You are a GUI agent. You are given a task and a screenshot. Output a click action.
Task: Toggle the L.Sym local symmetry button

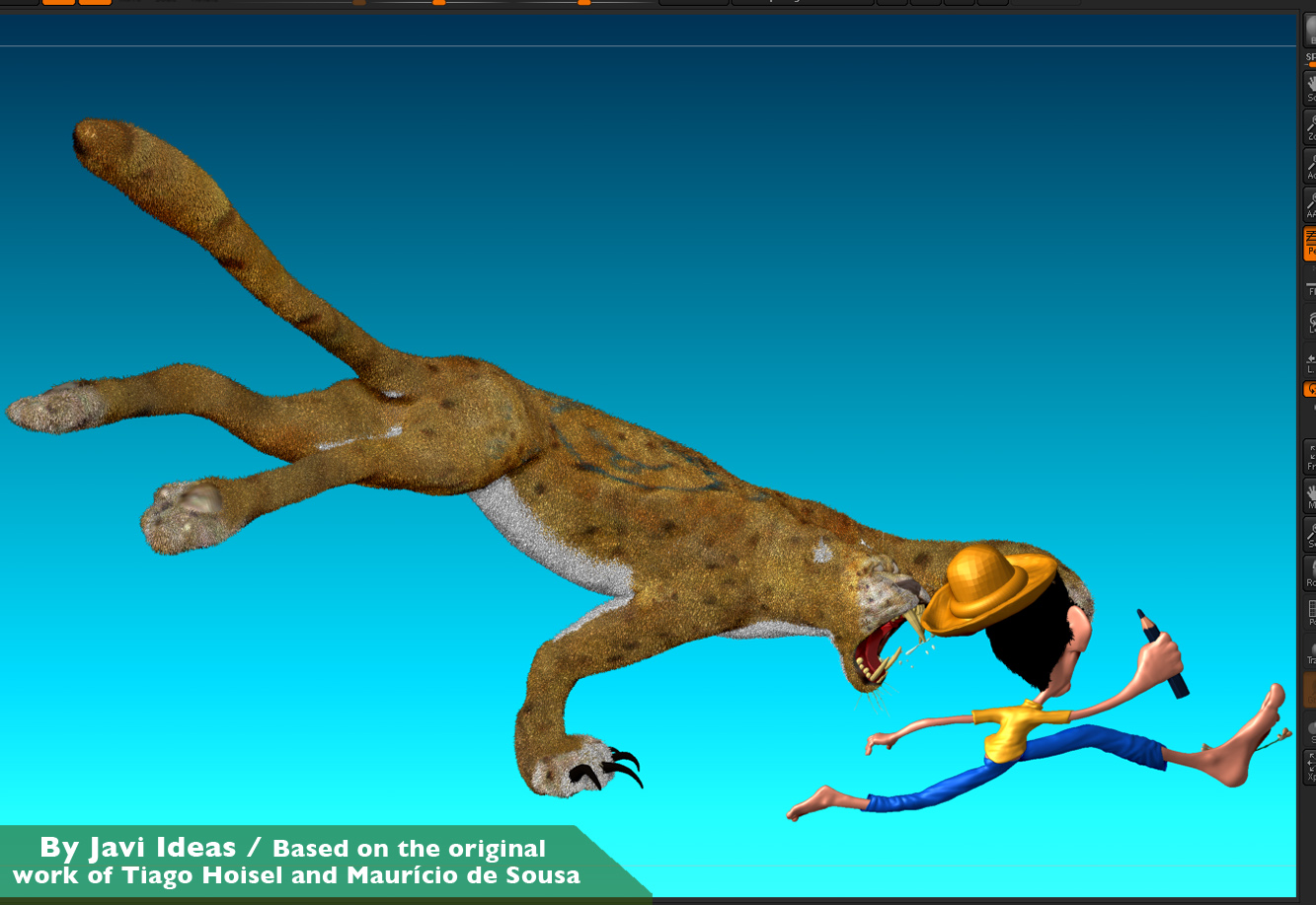[1311, 360]
